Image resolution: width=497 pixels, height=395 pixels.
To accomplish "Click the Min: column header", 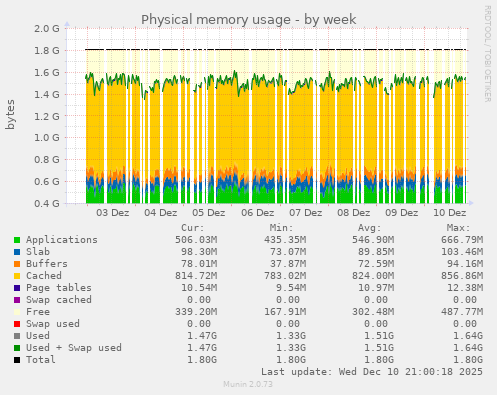I will 282,228.
